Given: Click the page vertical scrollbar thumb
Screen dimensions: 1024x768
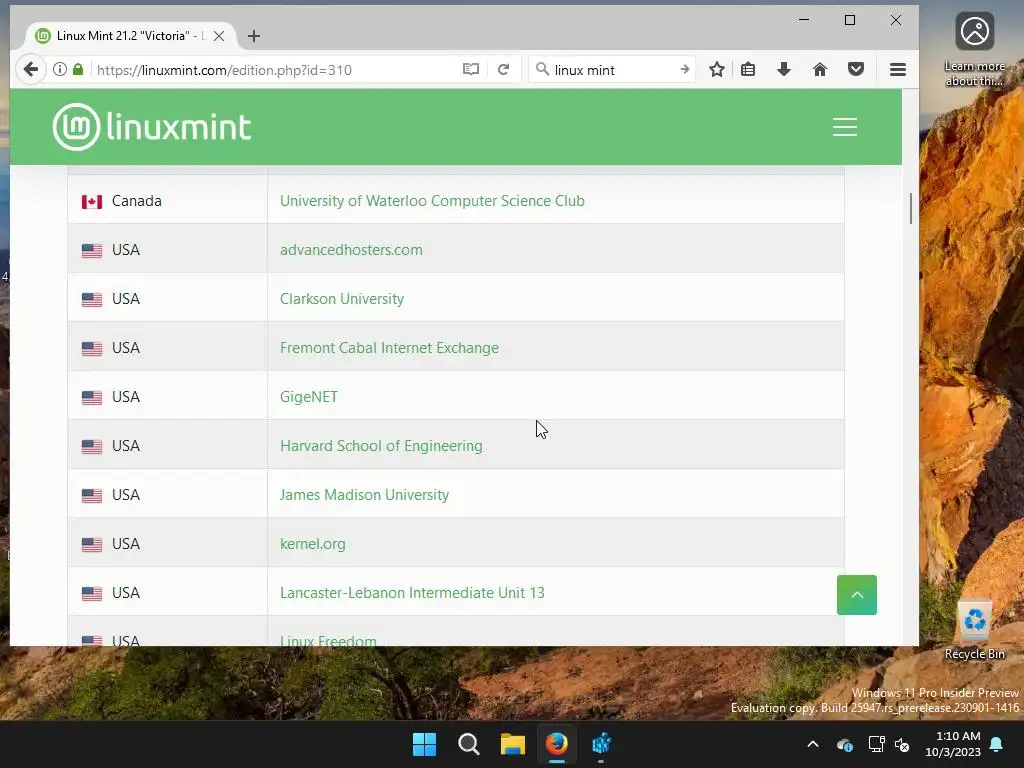Looking at the screenshot, I should 910,208.
